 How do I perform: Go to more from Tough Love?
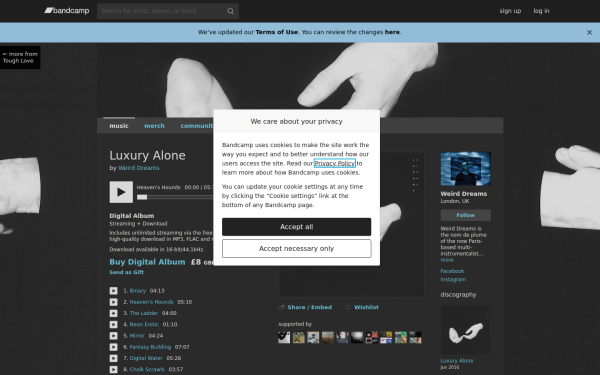[20, 57]
